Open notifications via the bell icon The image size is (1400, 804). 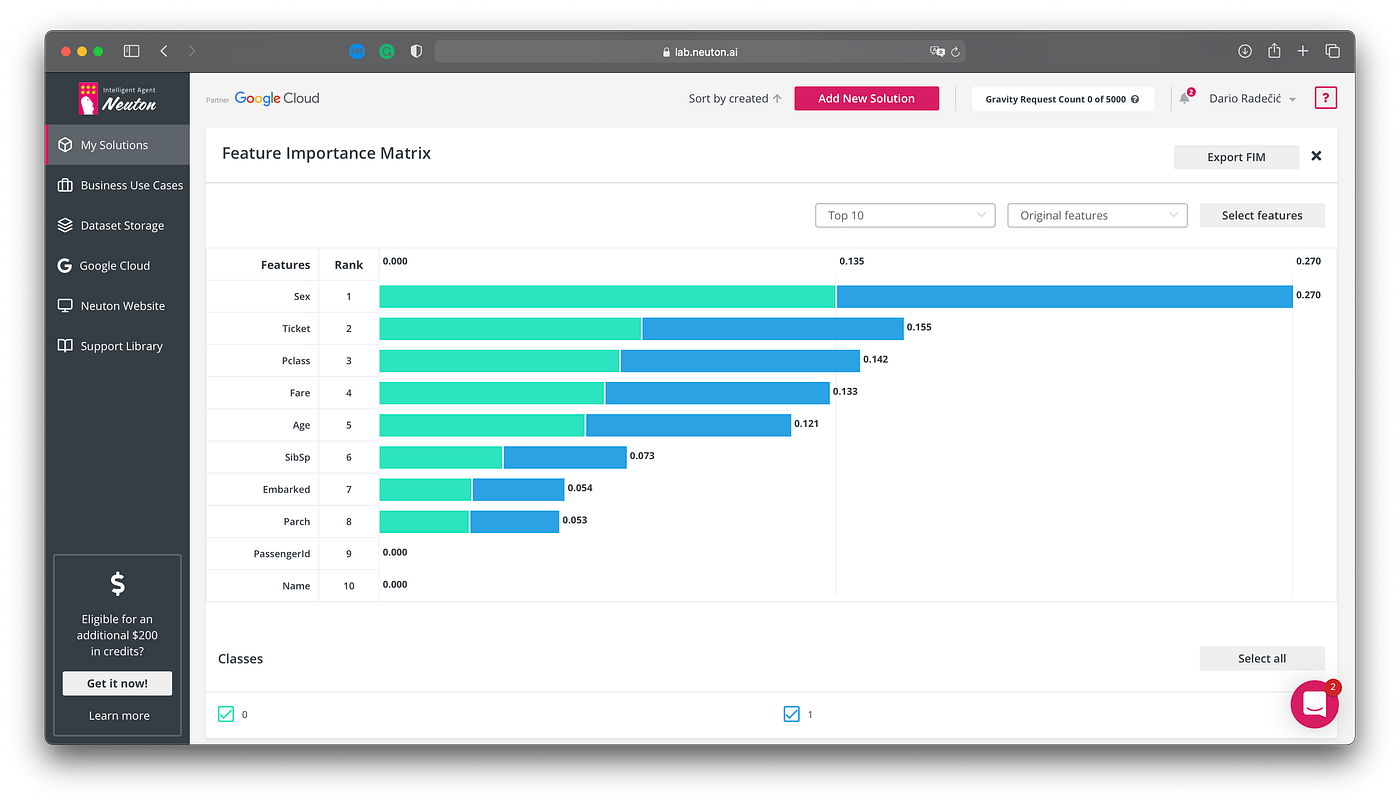coord(1184,97)
